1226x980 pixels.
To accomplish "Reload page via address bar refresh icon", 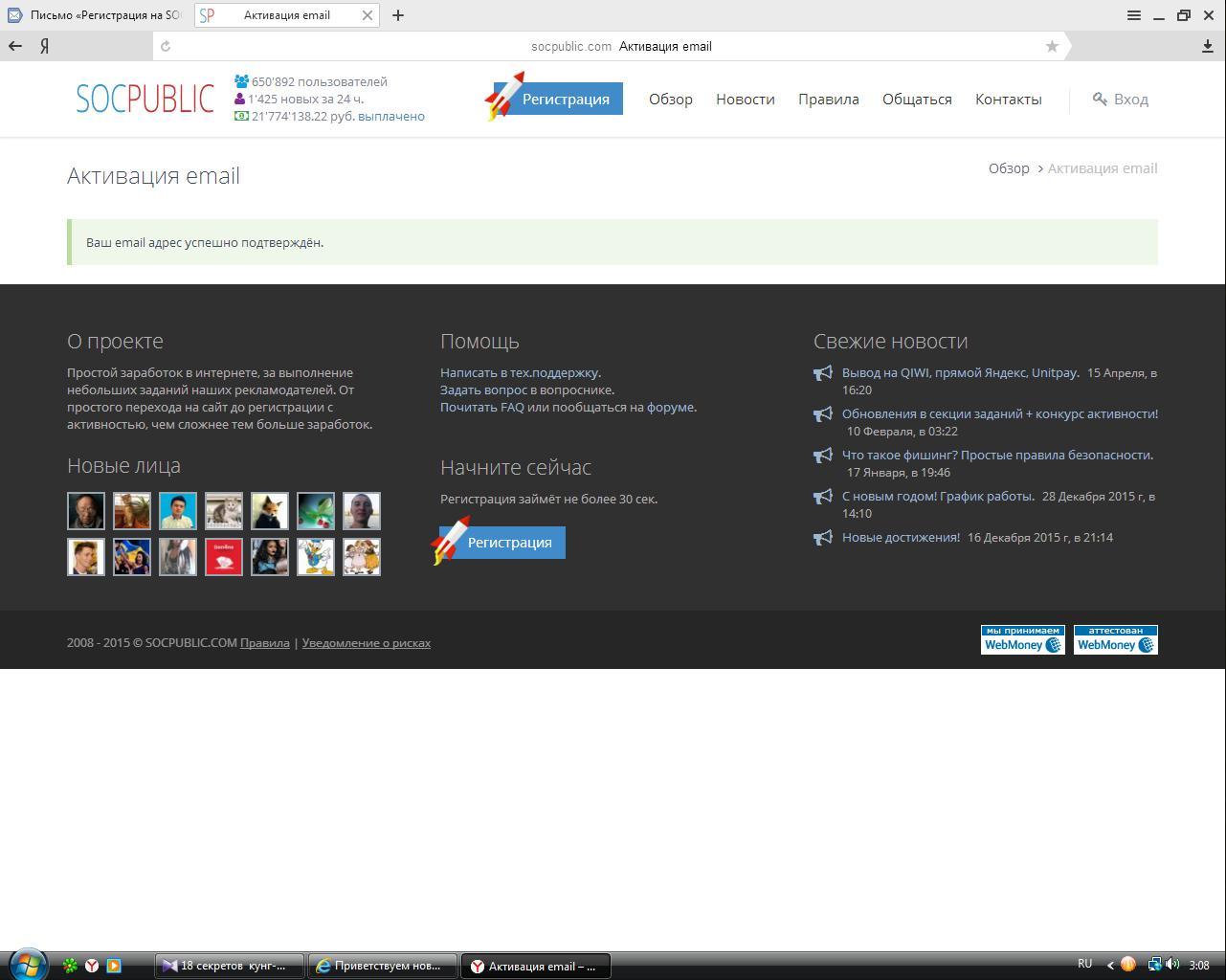I will 166,46.
